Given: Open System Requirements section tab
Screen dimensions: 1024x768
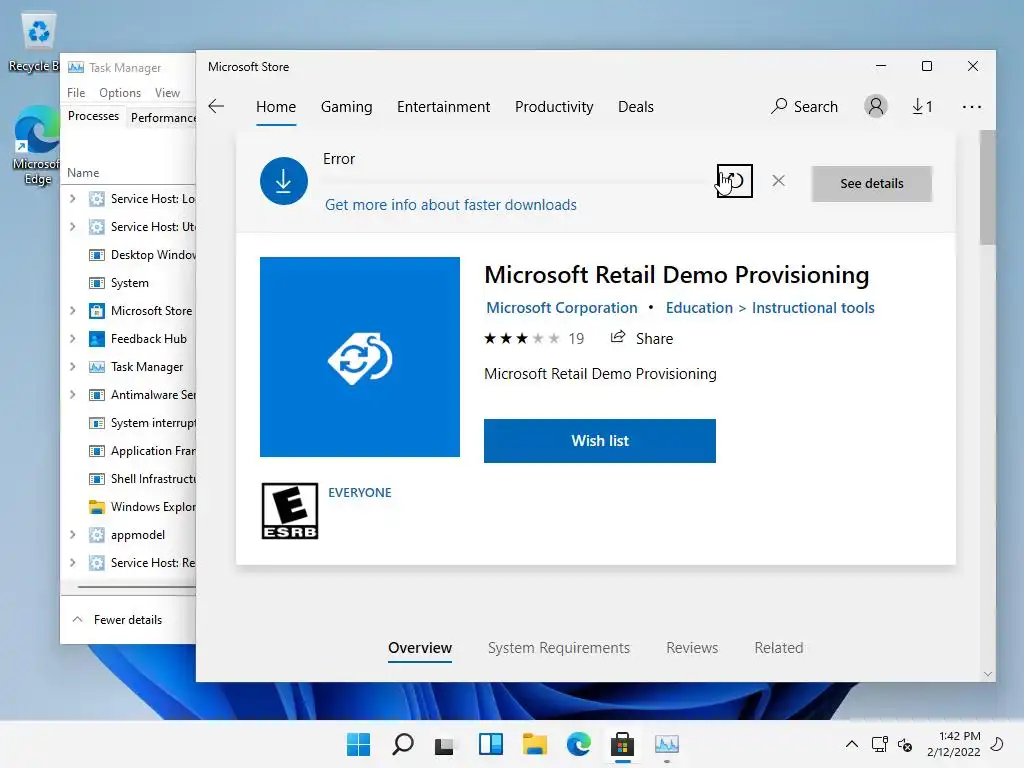Looking at the screenshot, I should tap(558, 648).
